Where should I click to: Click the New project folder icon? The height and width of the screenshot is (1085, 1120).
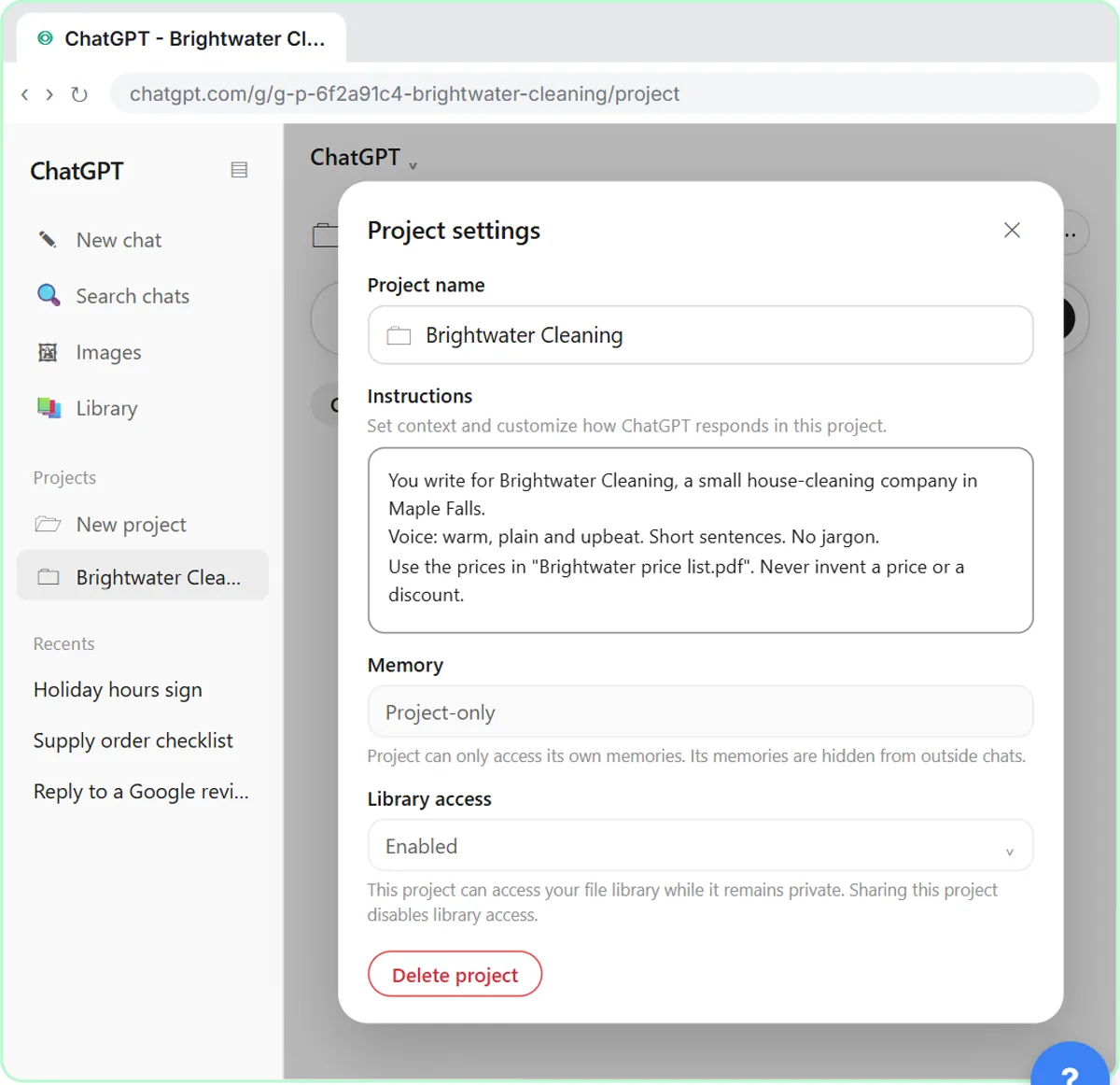tap(48, 524)
